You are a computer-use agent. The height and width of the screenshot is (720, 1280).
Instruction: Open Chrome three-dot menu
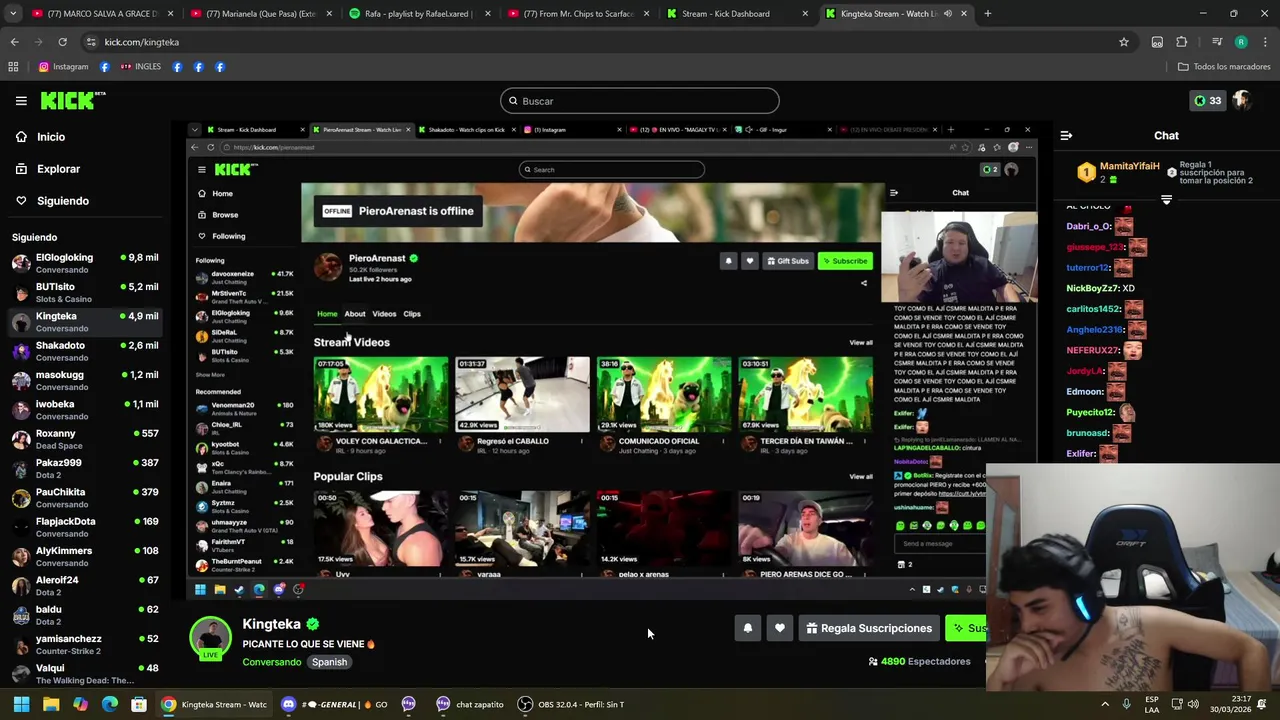point(1265,42)
